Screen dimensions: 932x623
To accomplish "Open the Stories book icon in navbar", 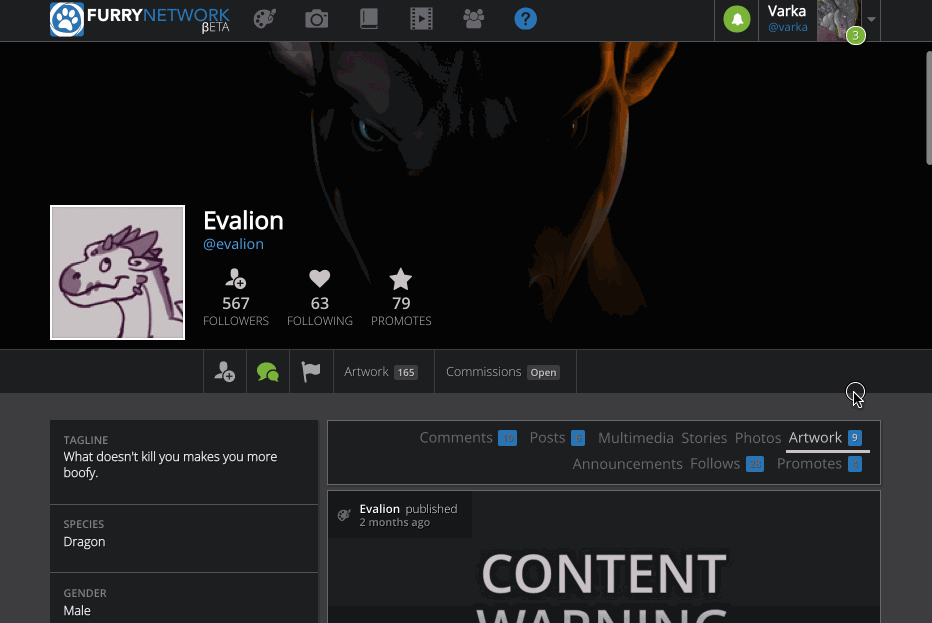I will point(369,19).
